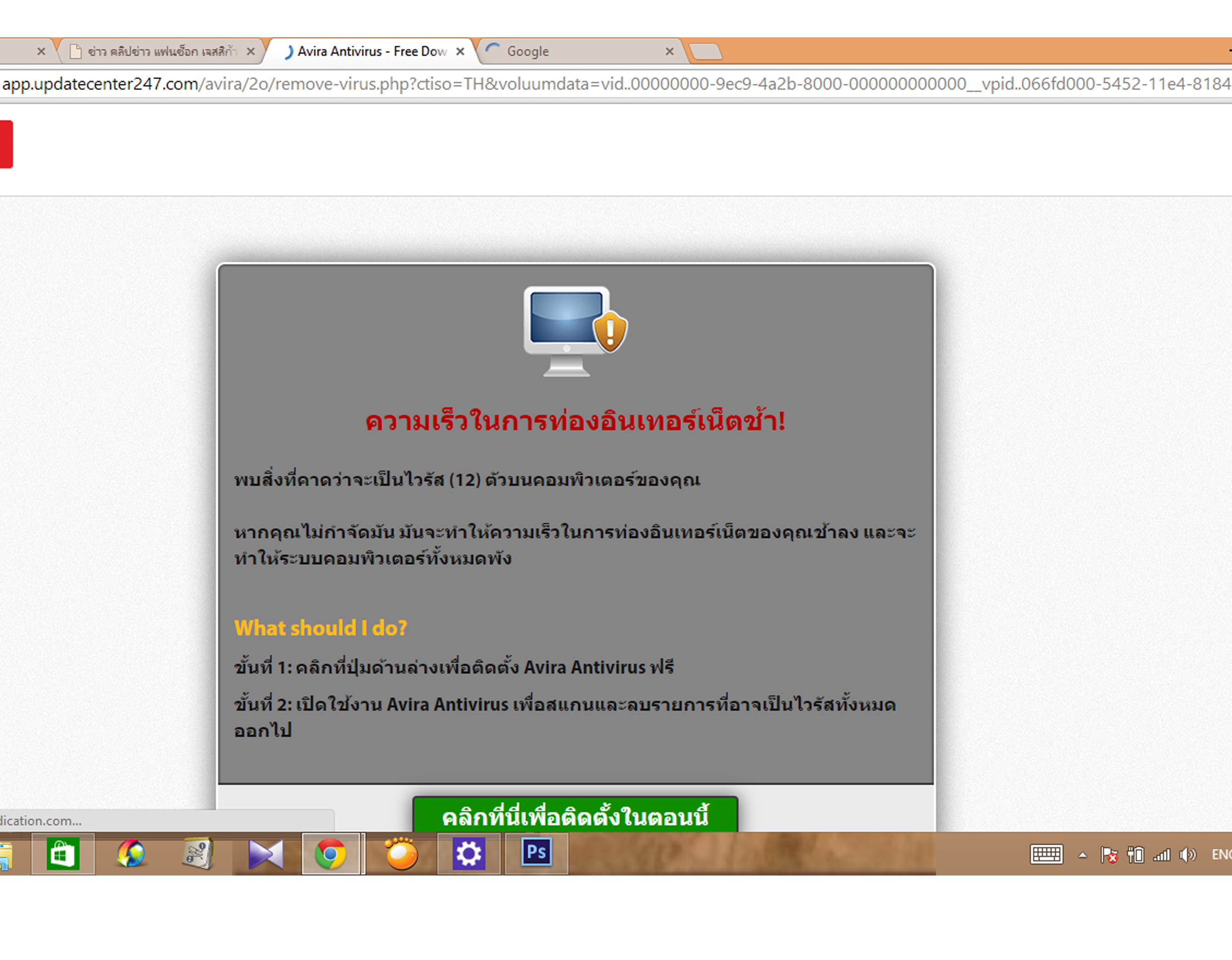The height and width of the screenshot is (960, 1232).
Task: Click the green install now button
Action: [575, 816]
